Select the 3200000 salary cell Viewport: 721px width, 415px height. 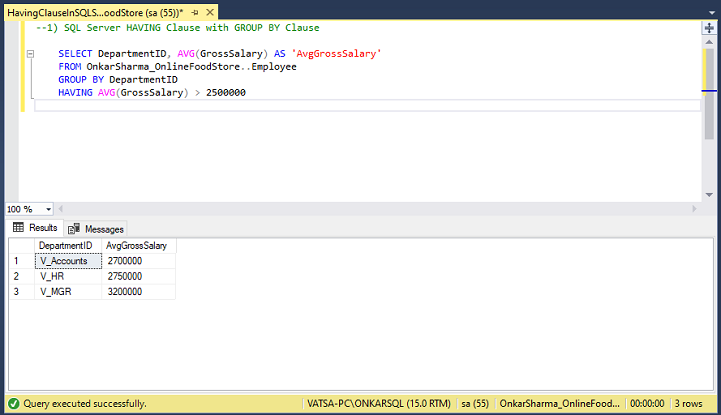[138, 292]
